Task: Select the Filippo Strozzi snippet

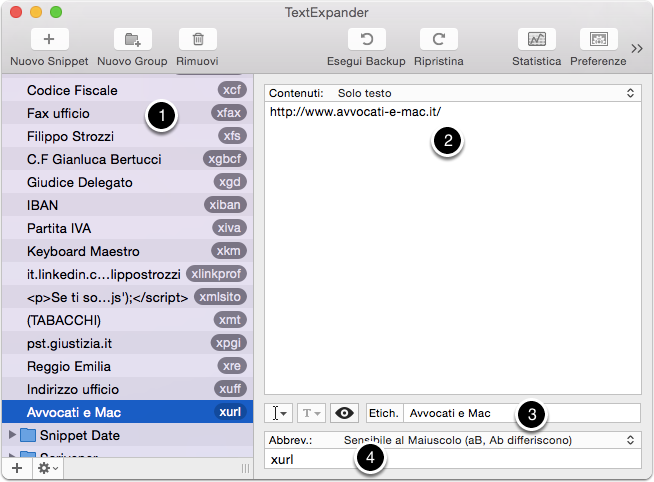Action: tap(127, 136)
